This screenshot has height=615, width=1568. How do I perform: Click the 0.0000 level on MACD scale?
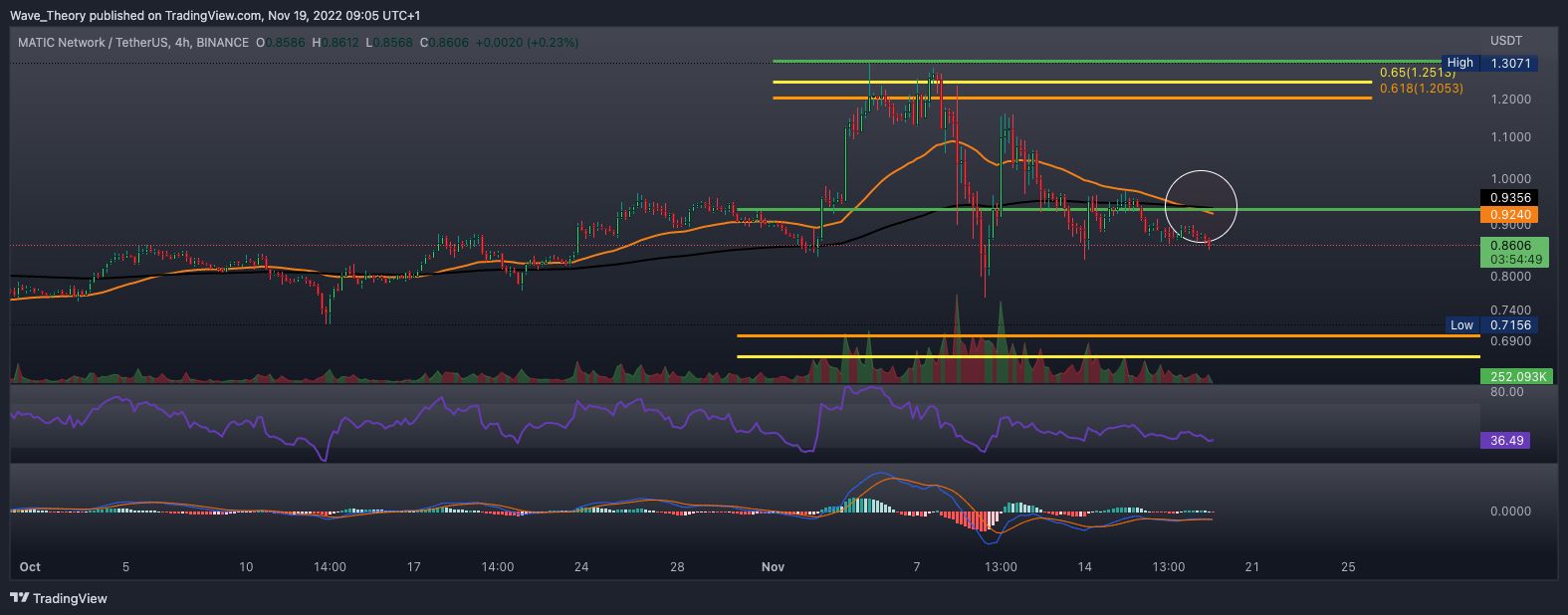pos(1510,512)
